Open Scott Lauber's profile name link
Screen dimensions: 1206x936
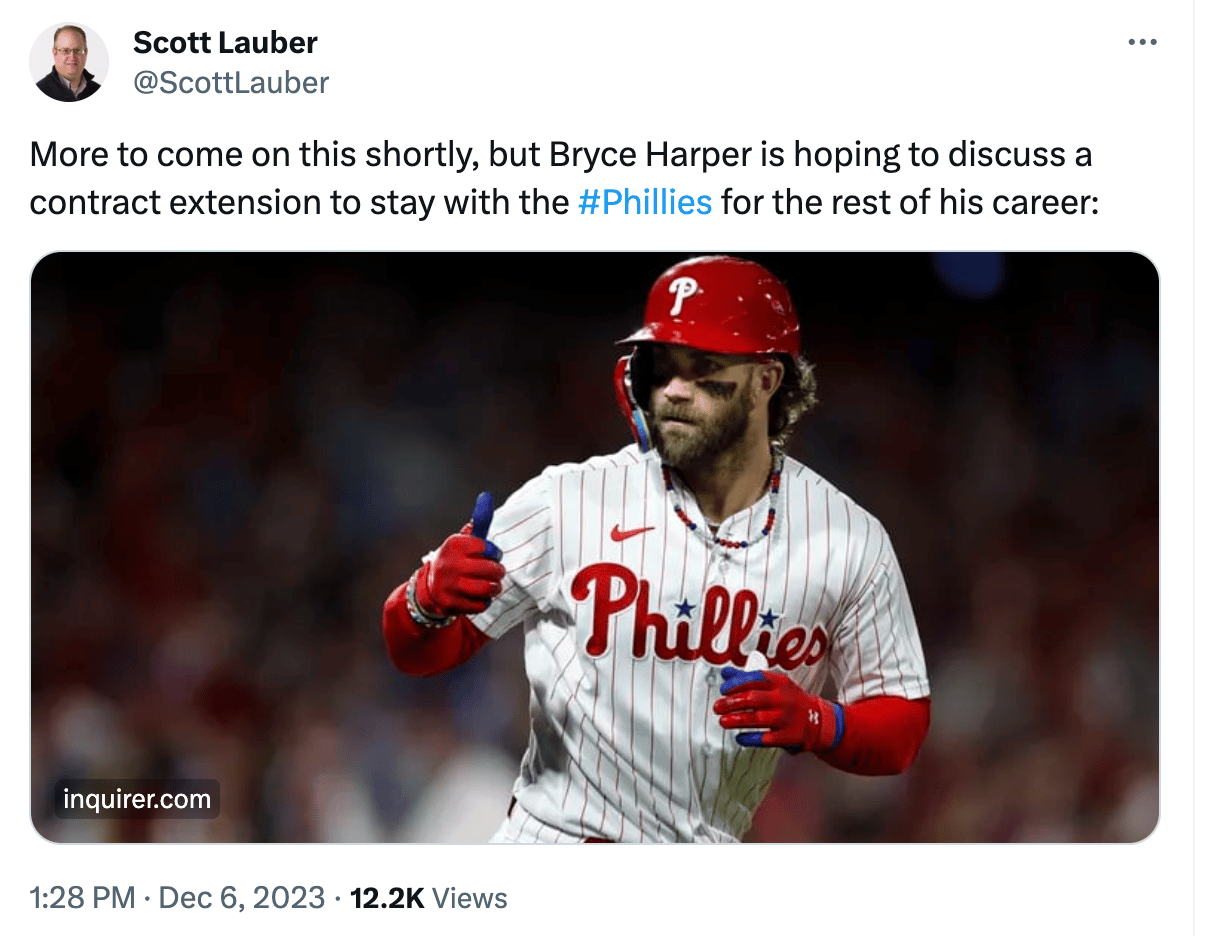click(x=224, y=42)
